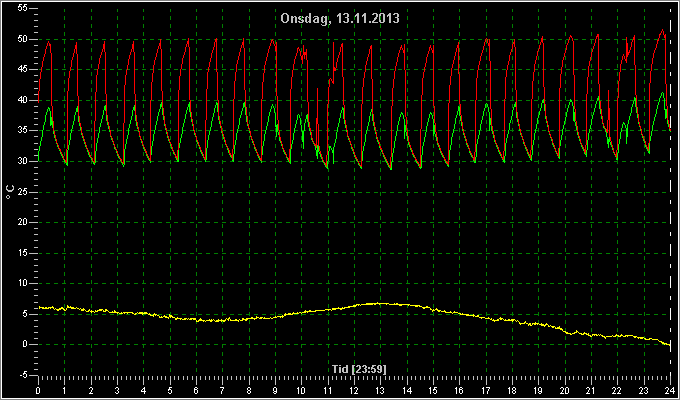Click the 0 degree y-axis label
Image resolution: width=680 pixels, height=400 pixels.
pyautogui.click(x=25, y=344)
